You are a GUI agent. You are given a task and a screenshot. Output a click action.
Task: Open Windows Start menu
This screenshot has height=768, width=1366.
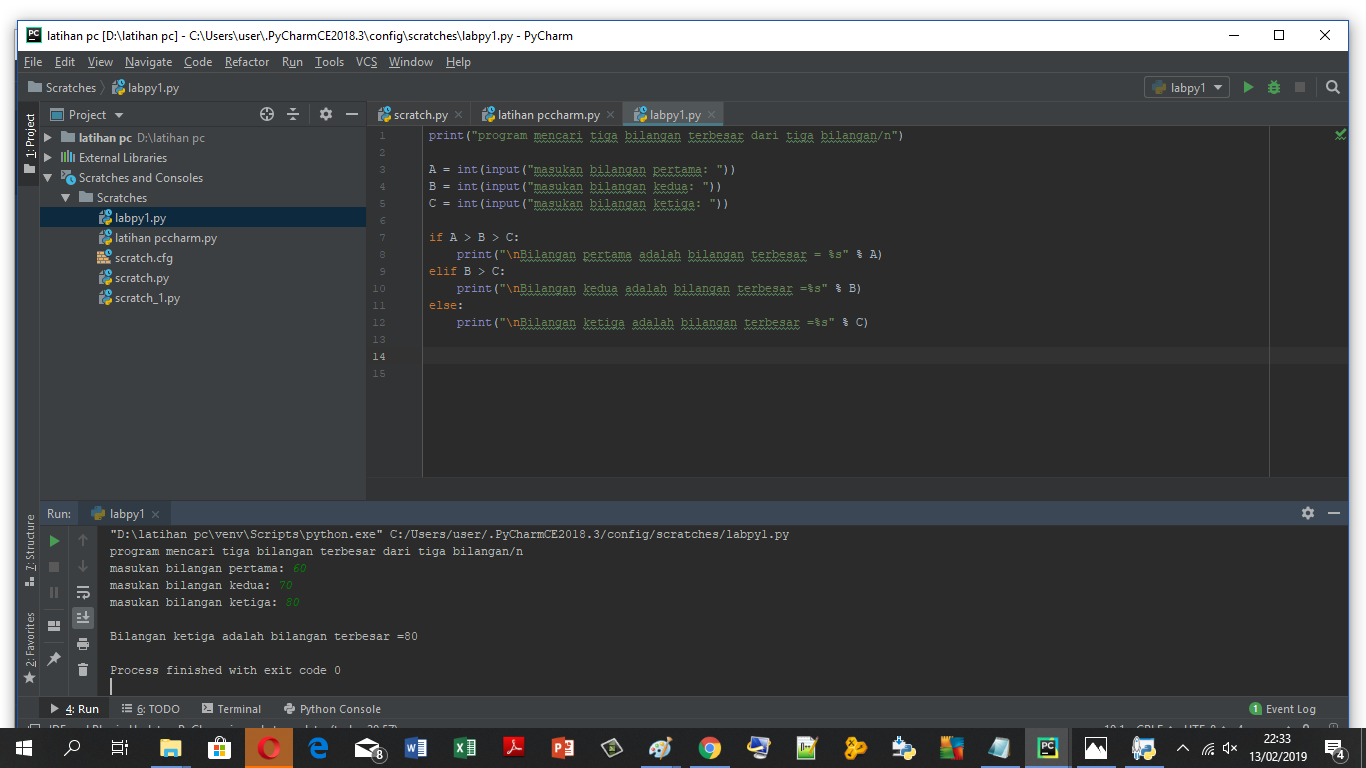pyautogui.click(x=24, y=747)
